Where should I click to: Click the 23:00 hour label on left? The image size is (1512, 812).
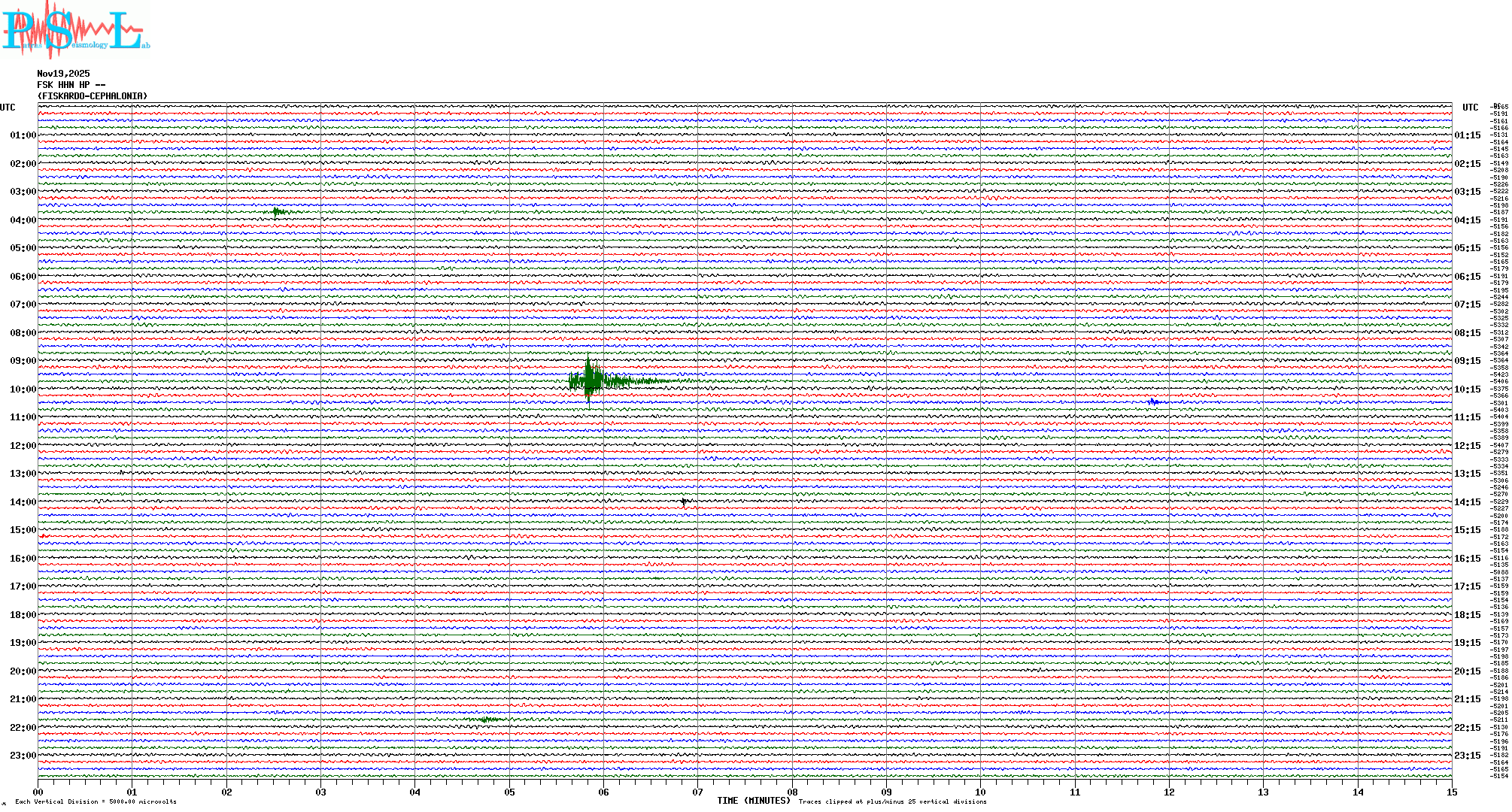[23, 756]
